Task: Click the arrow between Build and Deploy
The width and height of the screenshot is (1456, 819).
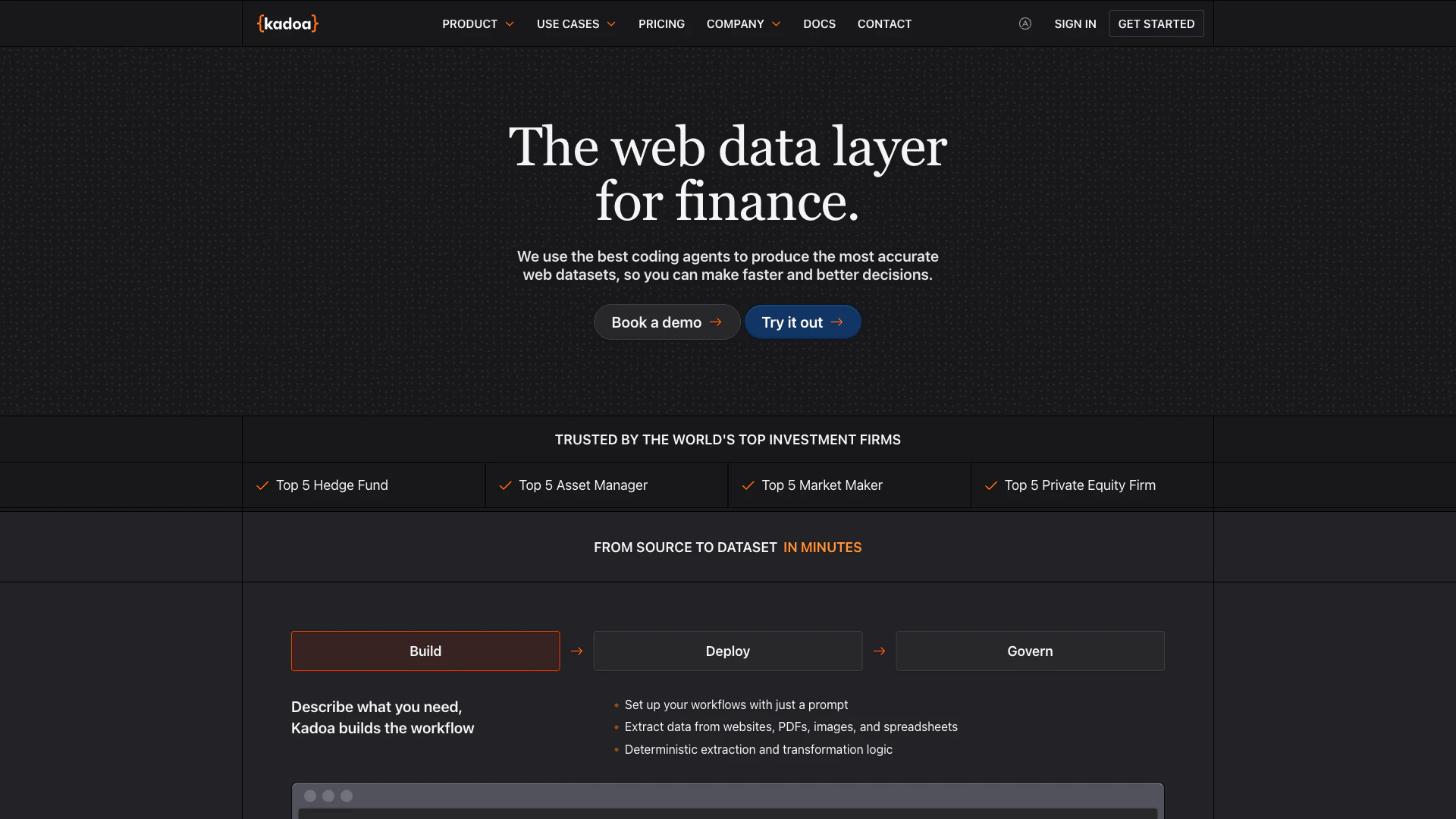Action: [576, 651]
